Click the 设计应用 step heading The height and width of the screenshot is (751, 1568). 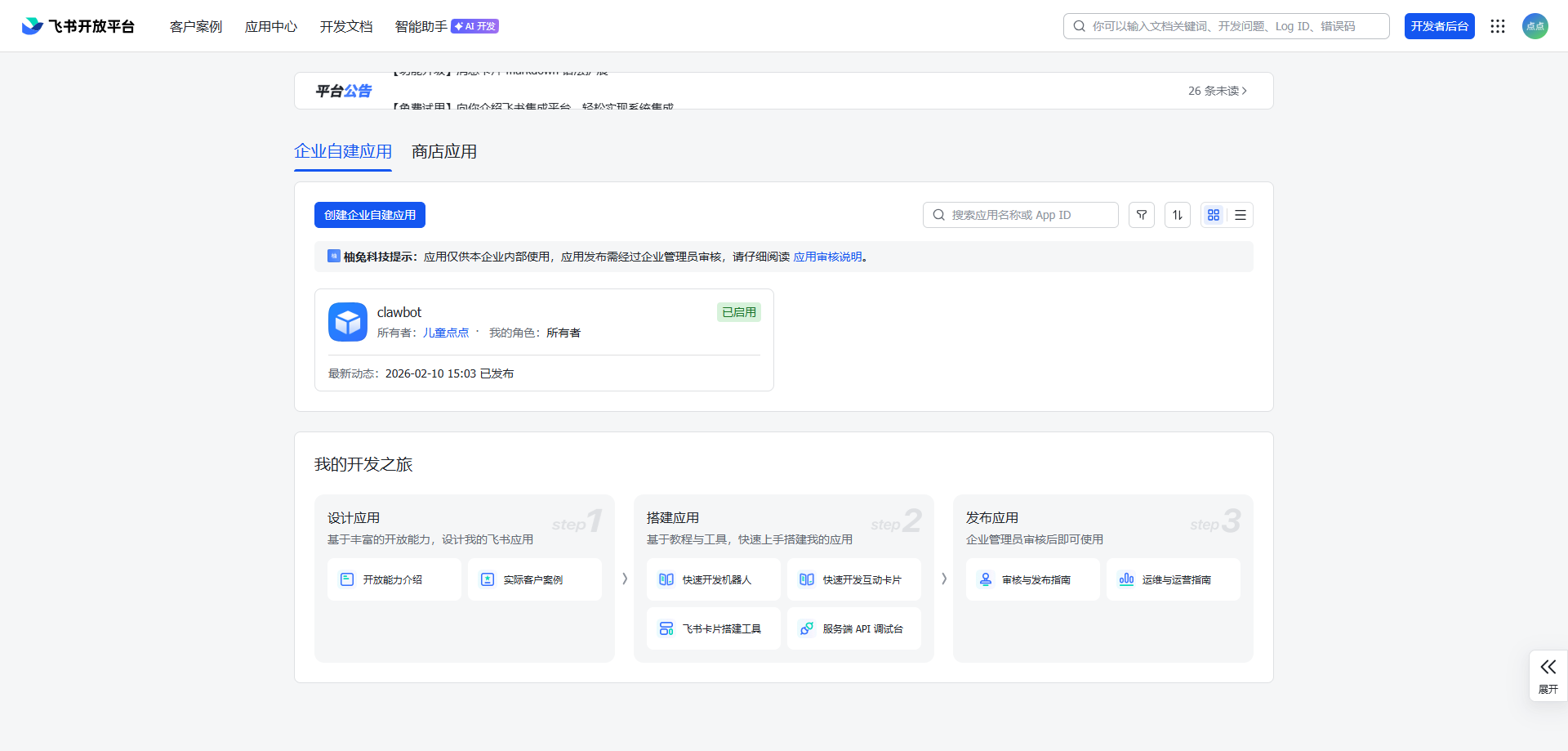[x=354, y=517]
